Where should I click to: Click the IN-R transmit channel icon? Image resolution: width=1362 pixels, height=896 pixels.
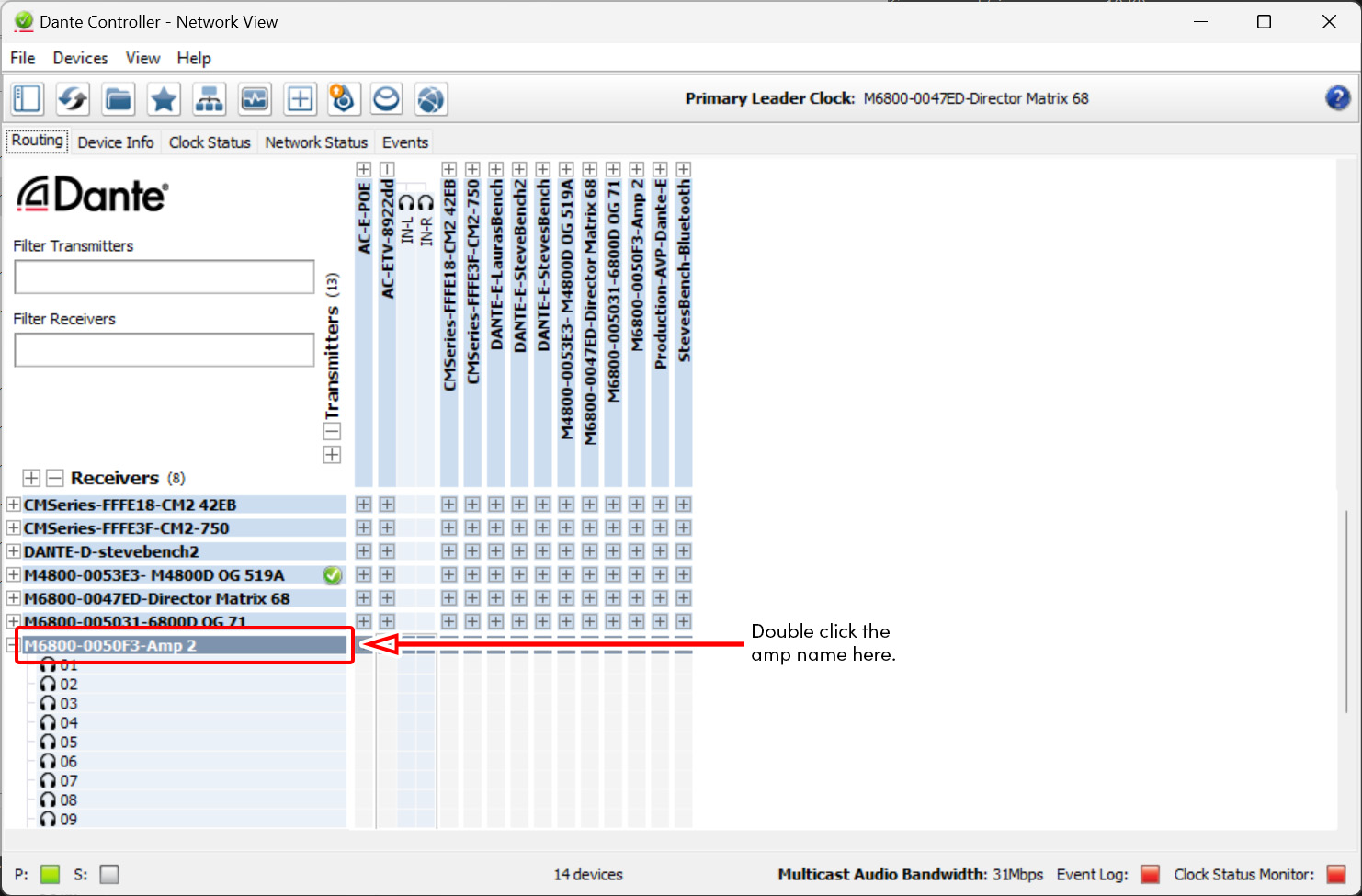tap(425, 201)
